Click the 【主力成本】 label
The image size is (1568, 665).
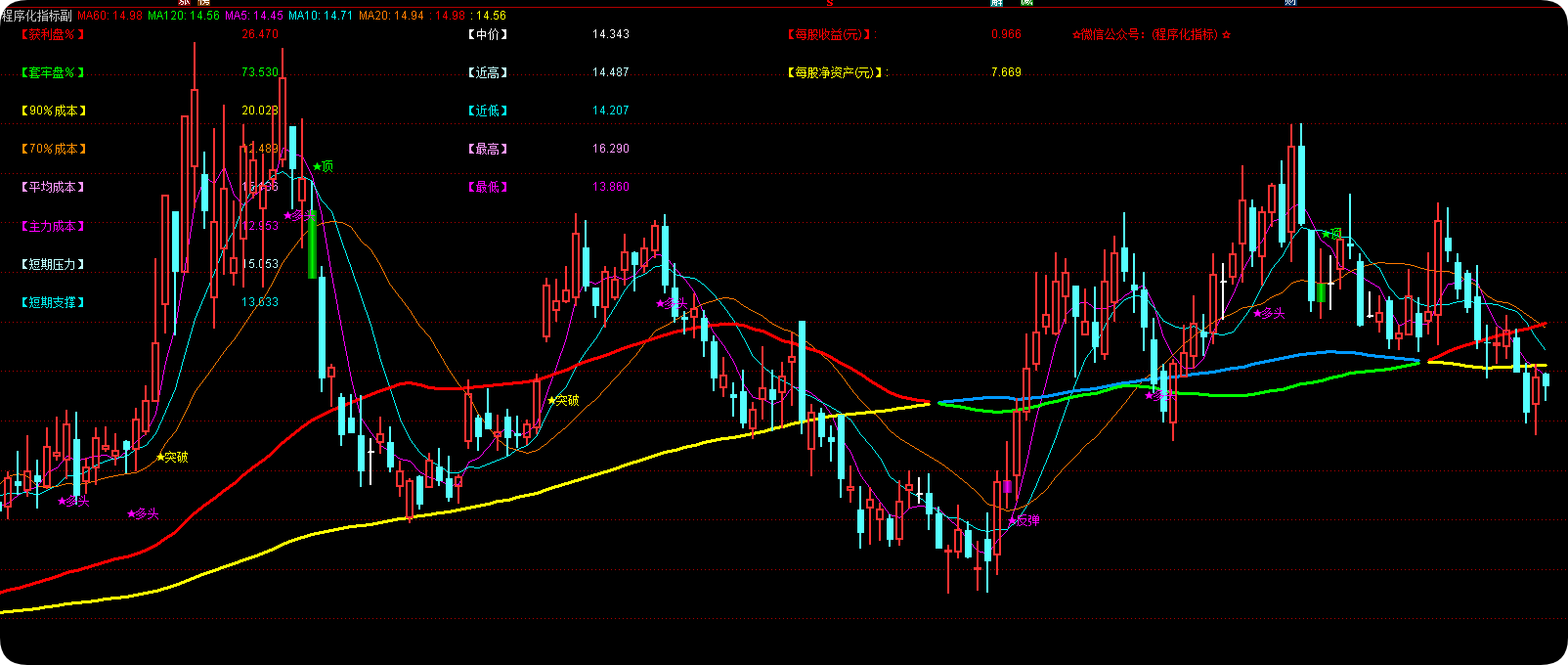point(54,226)
